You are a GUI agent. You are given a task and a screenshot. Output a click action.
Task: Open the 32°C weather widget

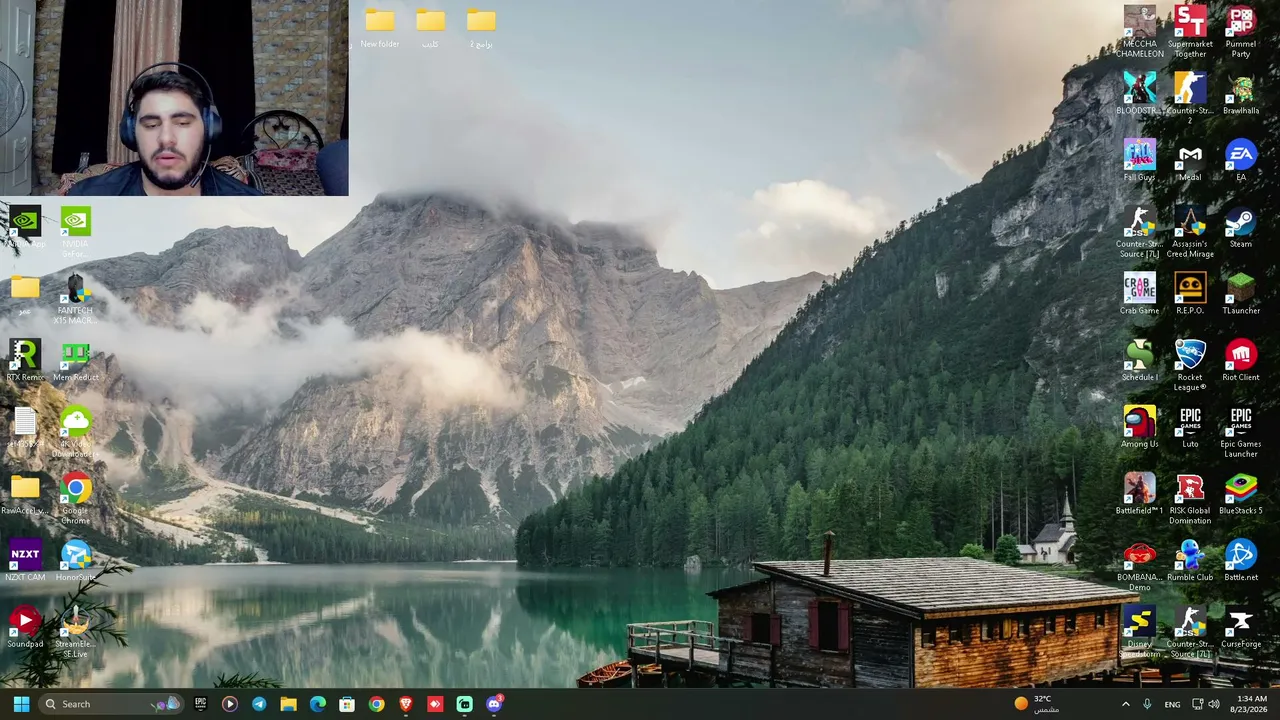[x=1035, y=704]
